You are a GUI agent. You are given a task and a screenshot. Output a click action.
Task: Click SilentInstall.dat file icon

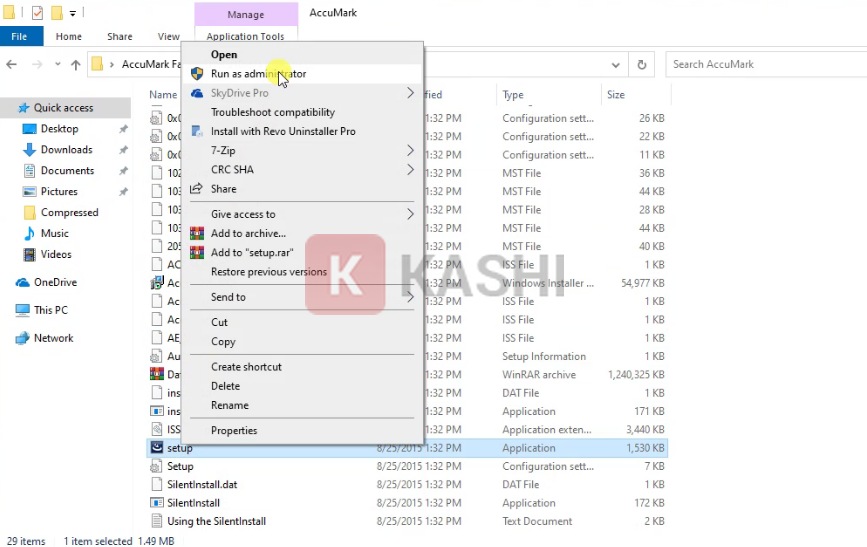pos(156,485)
